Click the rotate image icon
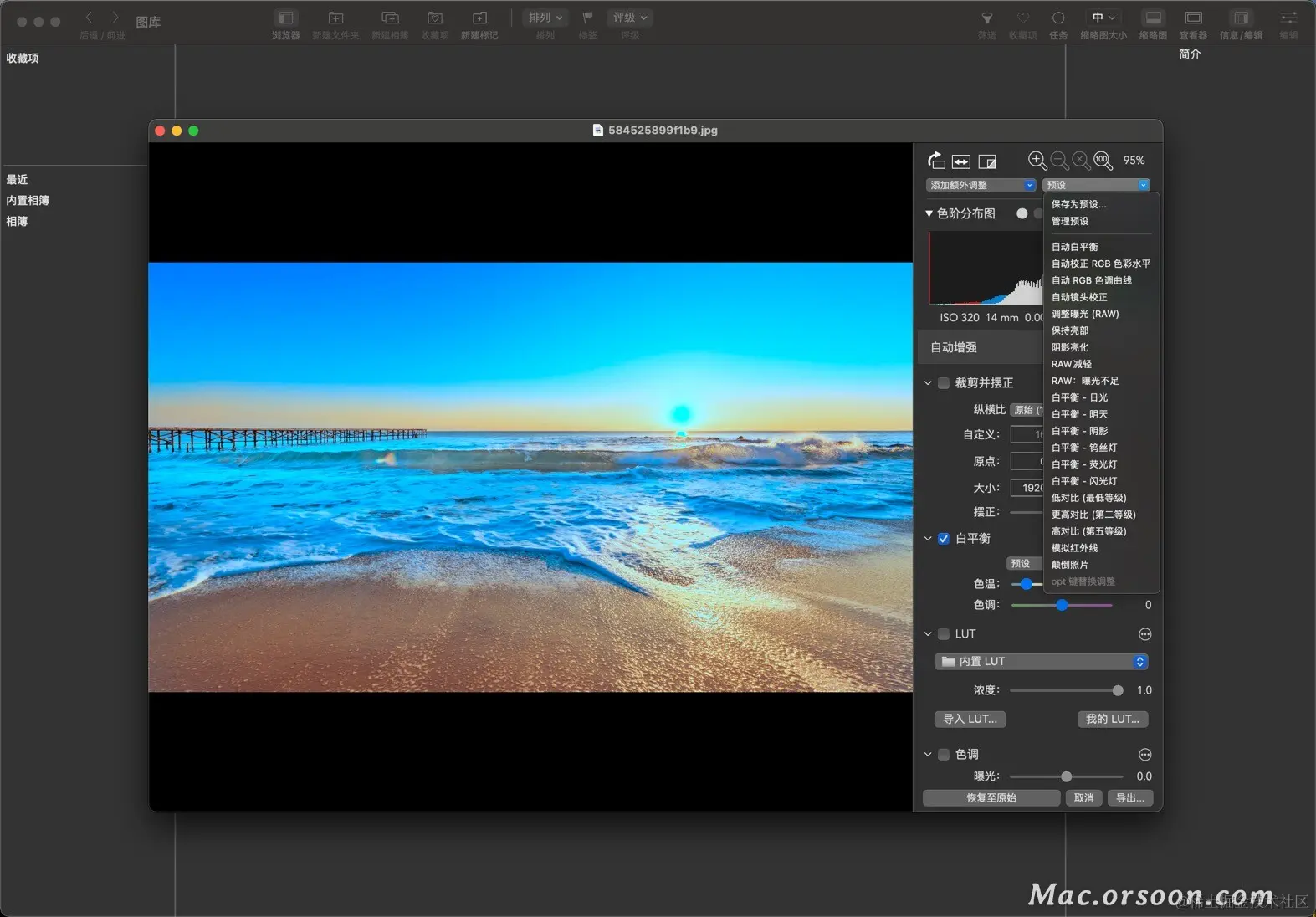 tap(936, 161)
